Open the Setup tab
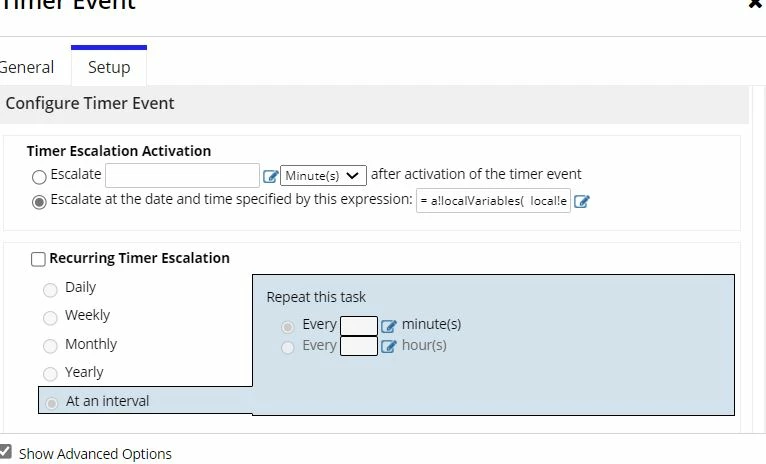The width and height of the screenshot is (766, 464). 109,67
